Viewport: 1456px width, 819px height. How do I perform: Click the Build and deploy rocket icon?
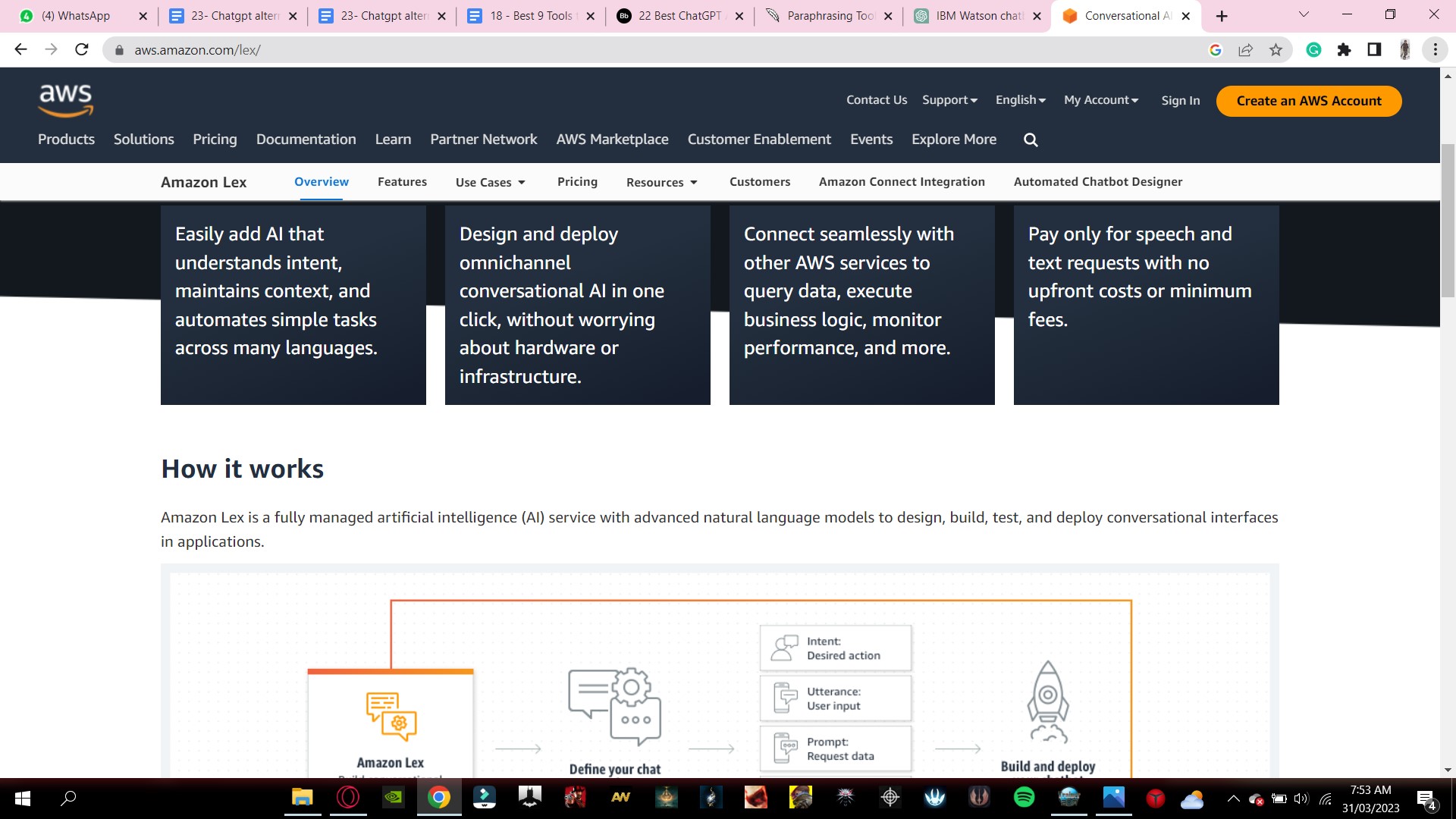pos(1046,700)
